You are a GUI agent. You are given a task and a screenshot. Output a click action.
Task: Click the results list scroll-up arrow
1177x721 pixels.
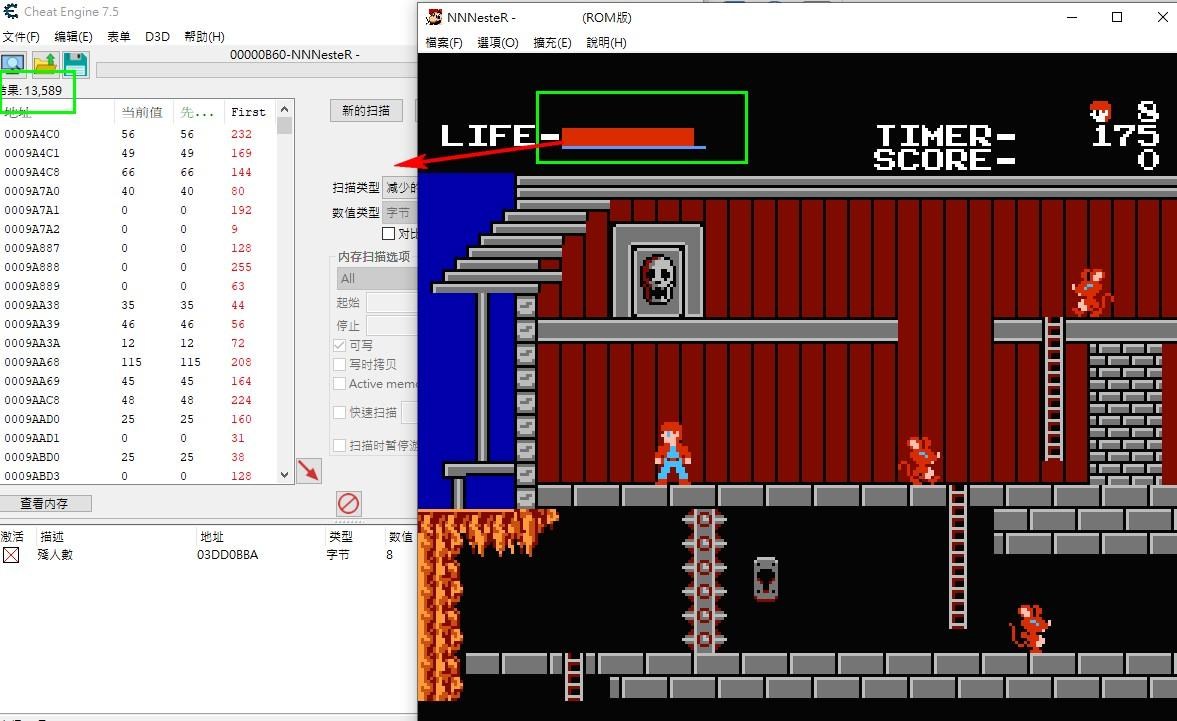click(284, 110)
